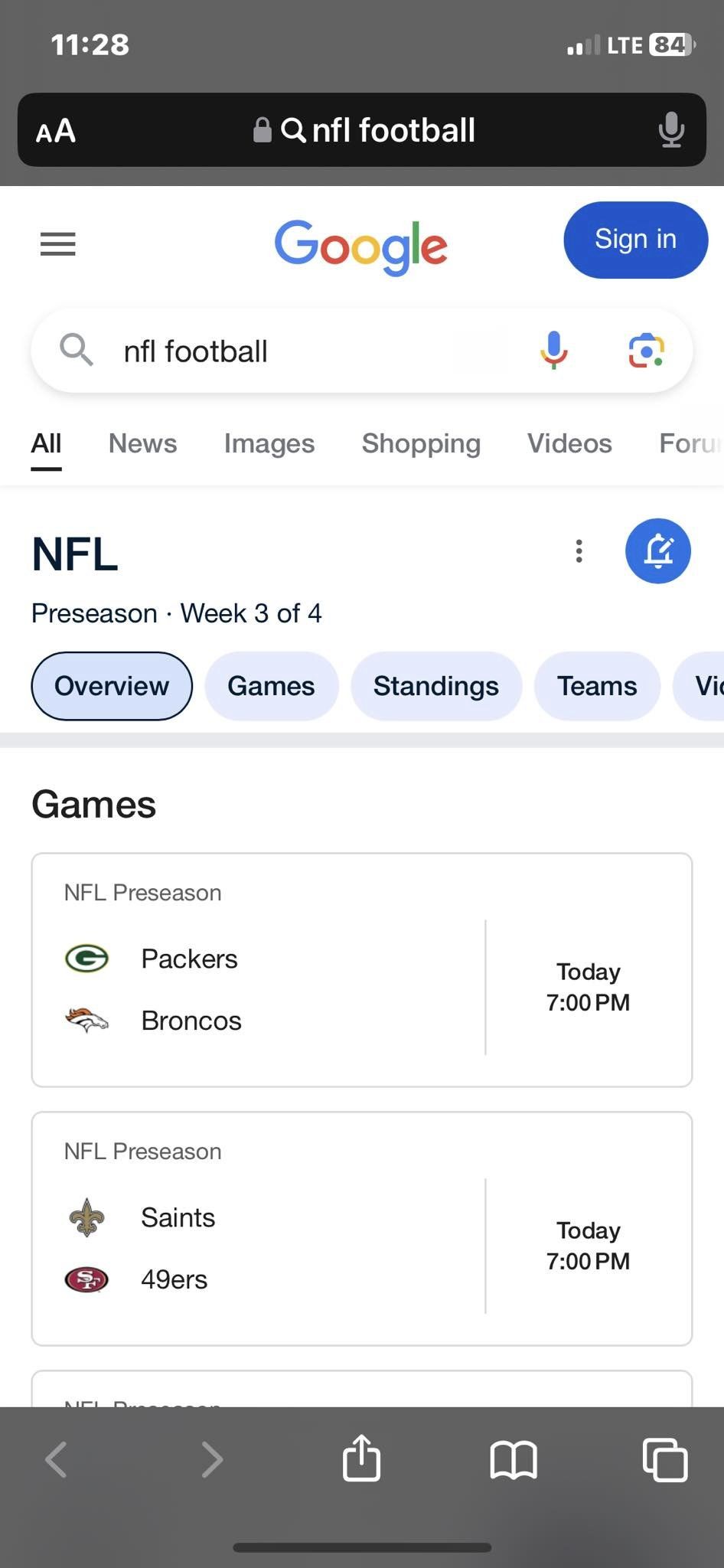Open Safari bookmarks book icon

tap(514, 1459)
